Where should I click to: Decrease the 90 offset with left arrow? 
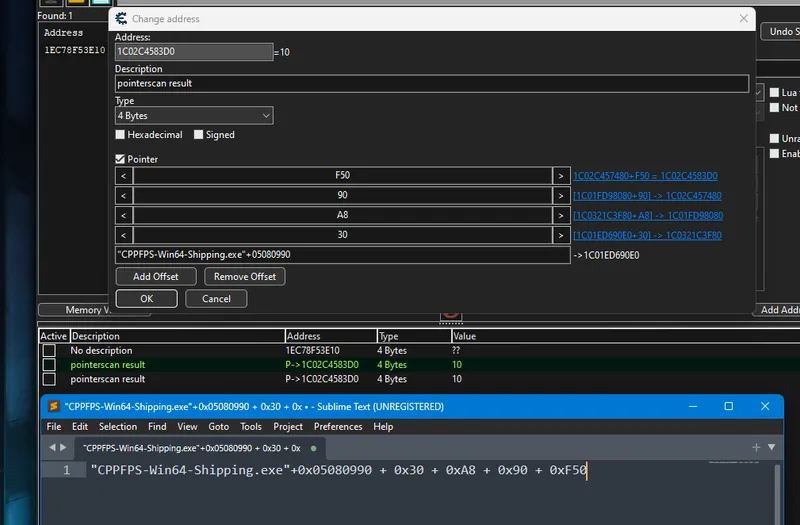(x=123, y=195)
